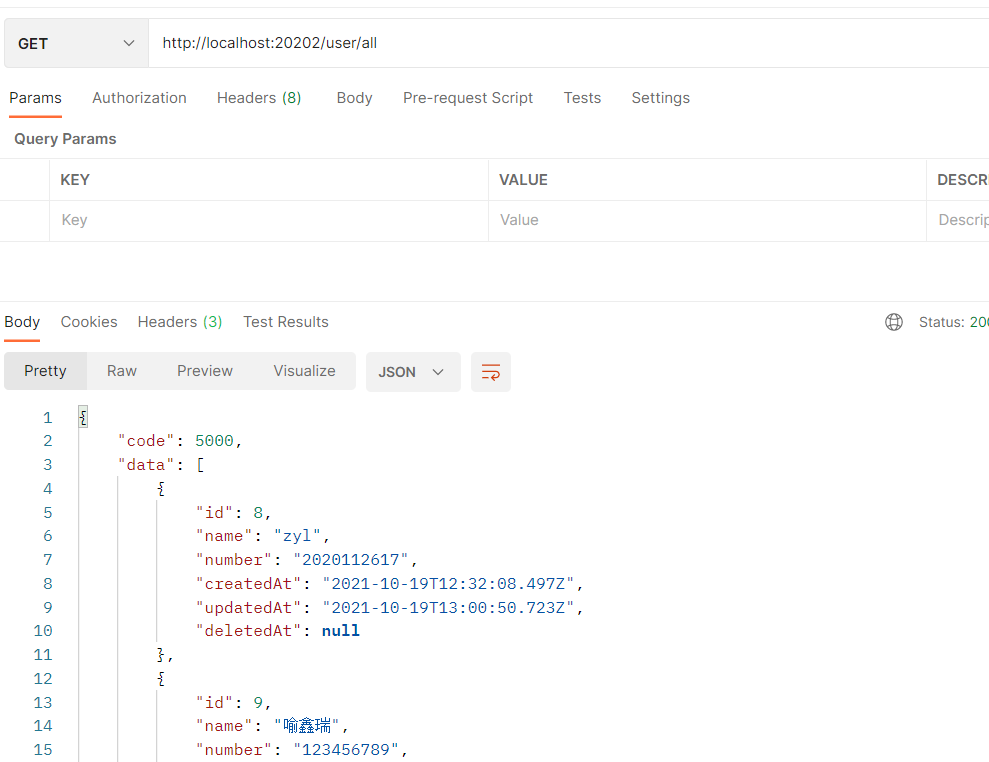
Task: Open the Tests tab
Action: 582,98
